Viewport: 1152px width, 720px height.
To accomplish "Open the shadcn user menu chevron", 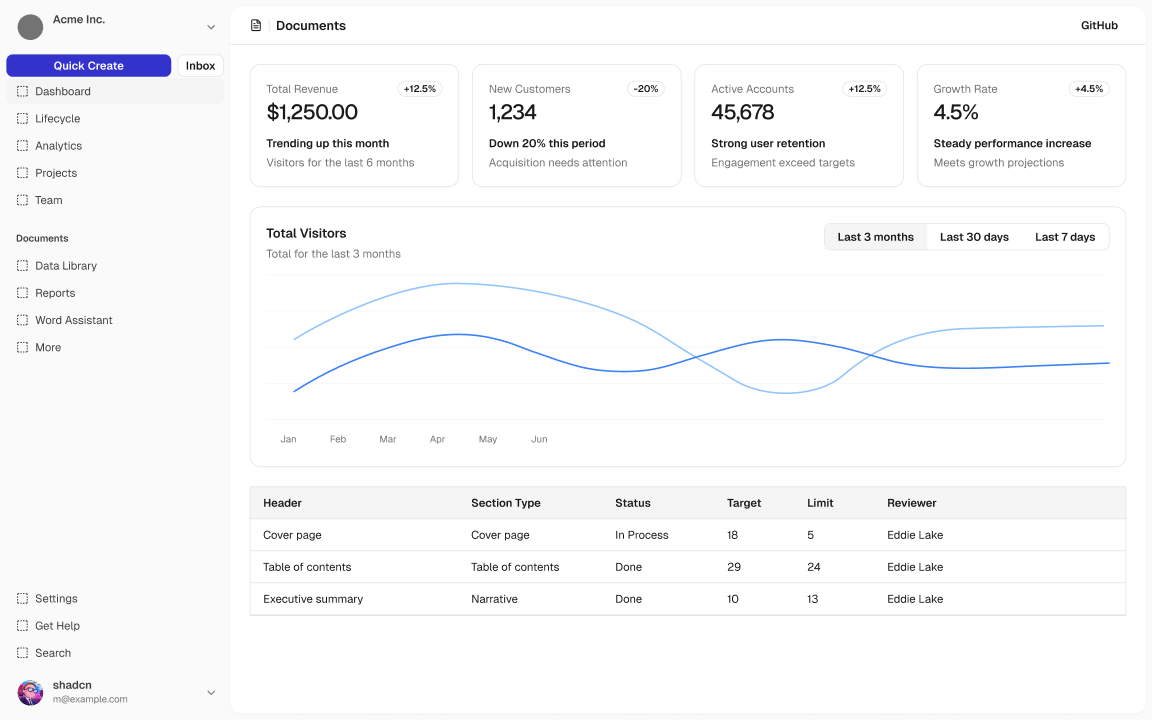I will (211, 692).
